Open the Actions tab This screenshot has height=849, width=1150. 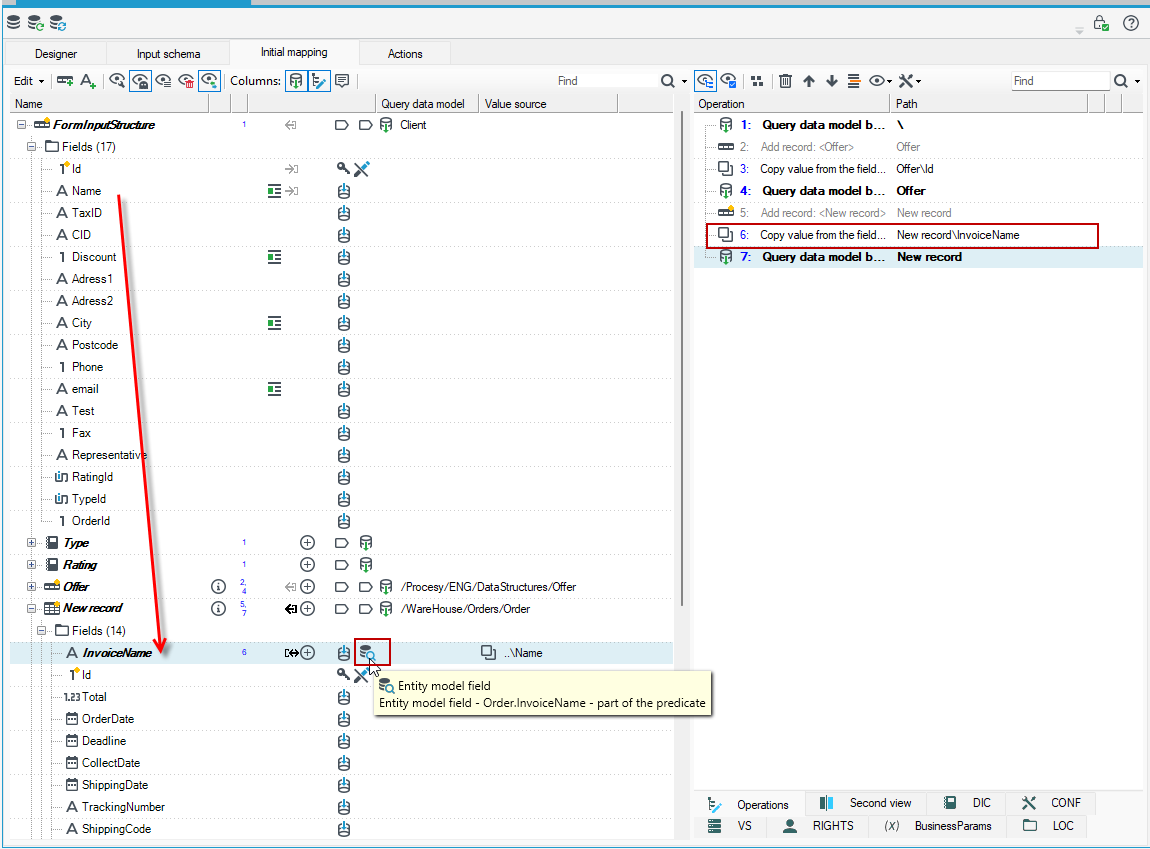click(x=405, y=54)
